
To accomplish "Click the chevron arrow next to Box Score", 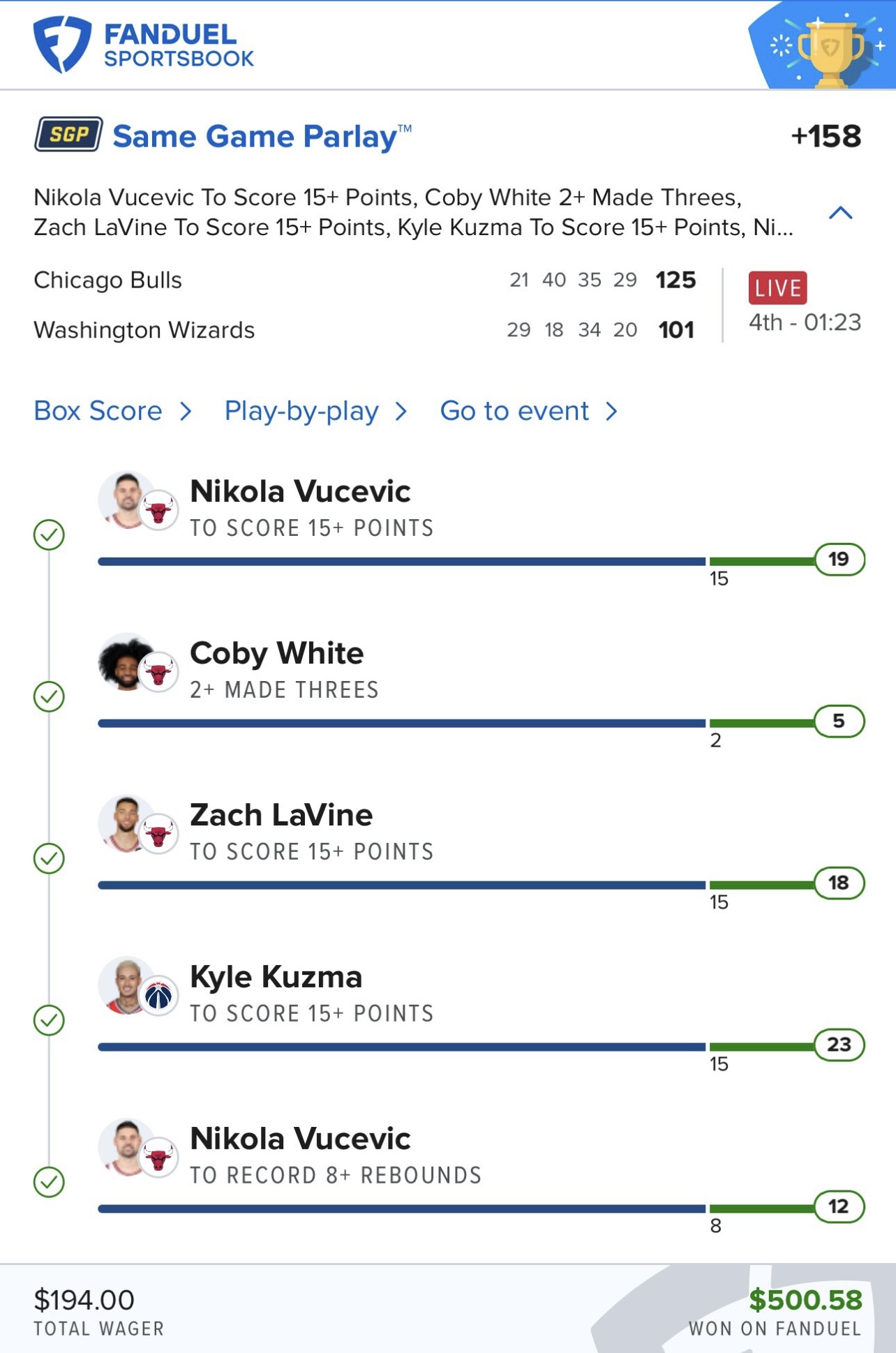I will tap(186, 412).
